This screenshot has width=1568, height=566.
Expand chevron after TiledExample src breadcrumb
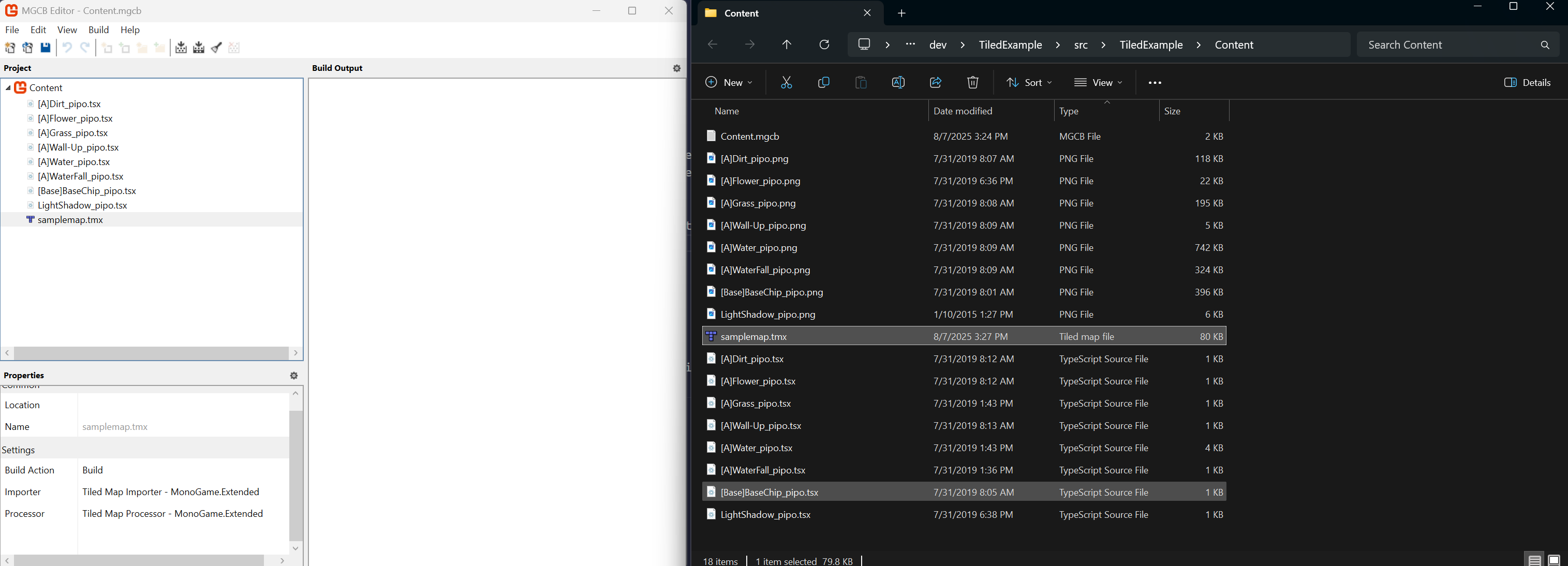point(1104,45)
